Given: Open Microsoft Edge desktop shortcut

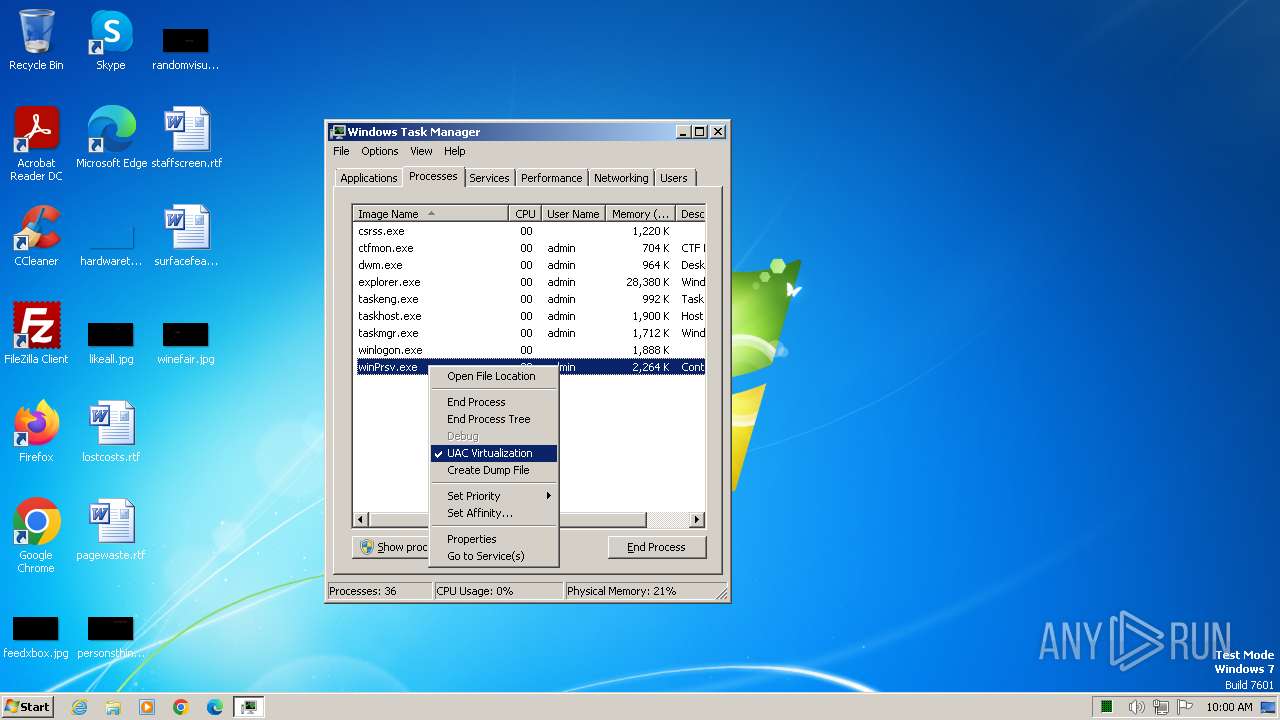Looking at the screenshot, I should [x=111, y=138].
